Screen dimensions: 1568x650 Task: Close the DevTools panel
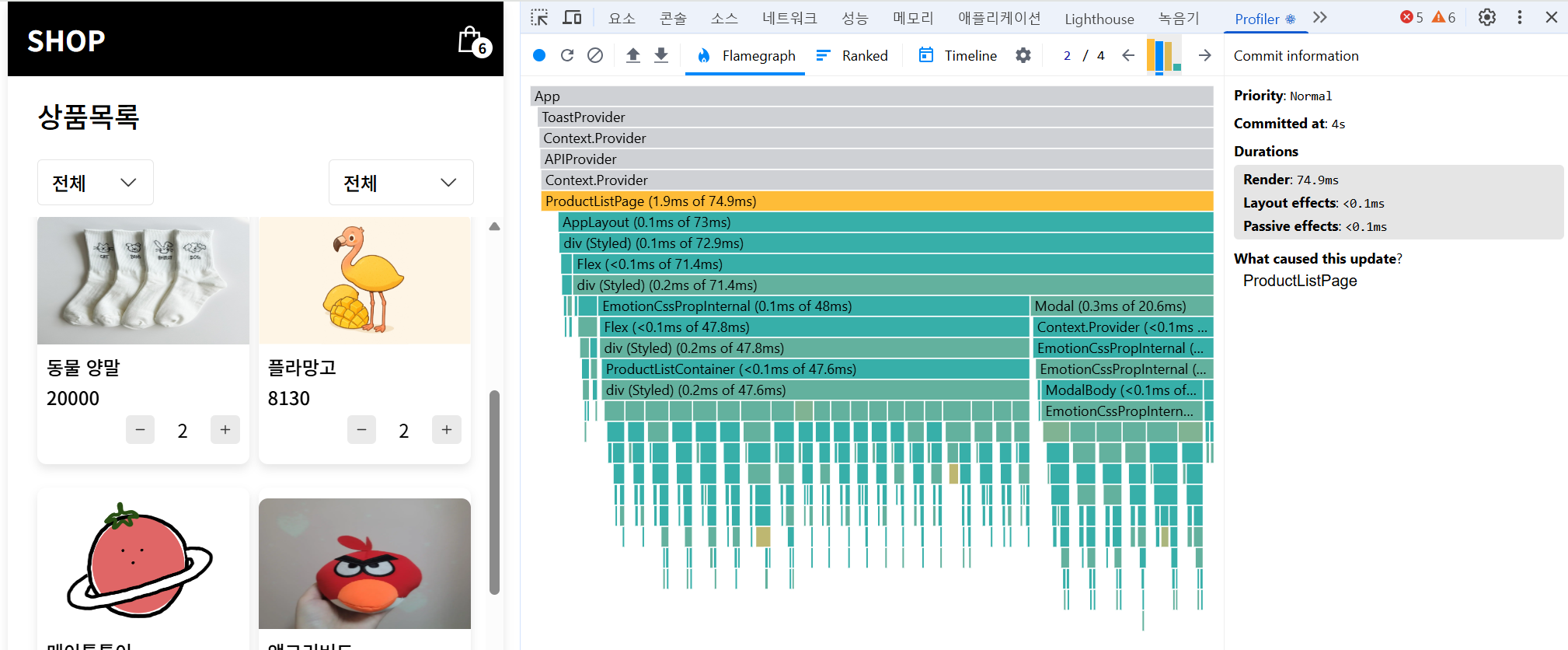click(x=1552, y=17)
